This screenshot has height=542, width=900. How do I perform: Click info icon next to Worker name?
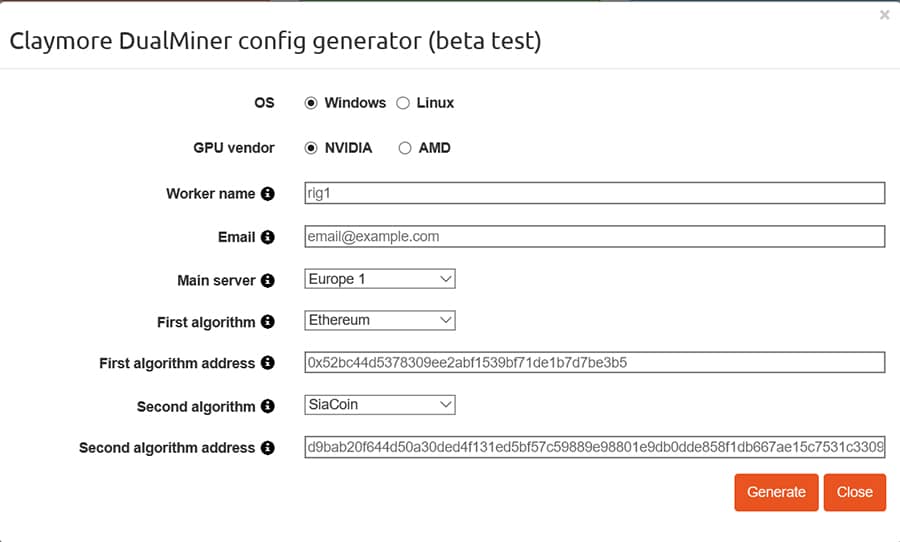267,194
